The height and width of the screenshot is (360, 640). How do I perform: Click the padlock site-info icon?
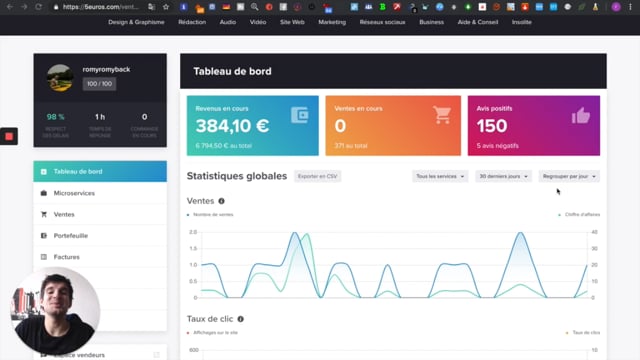click(x=56, y=7)
